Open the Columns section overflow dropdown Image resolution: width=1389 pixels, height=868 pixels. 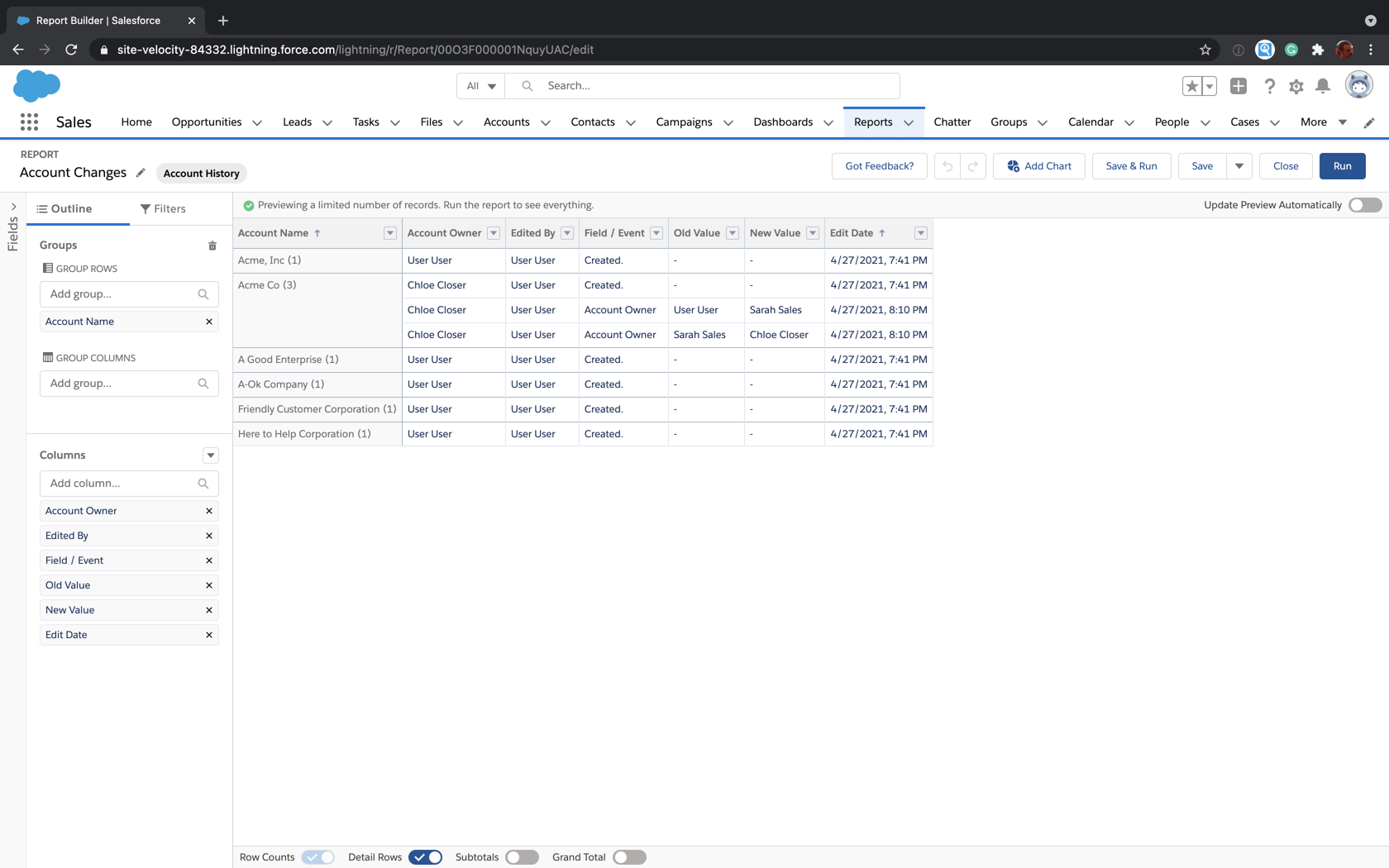tap(211, 455)
